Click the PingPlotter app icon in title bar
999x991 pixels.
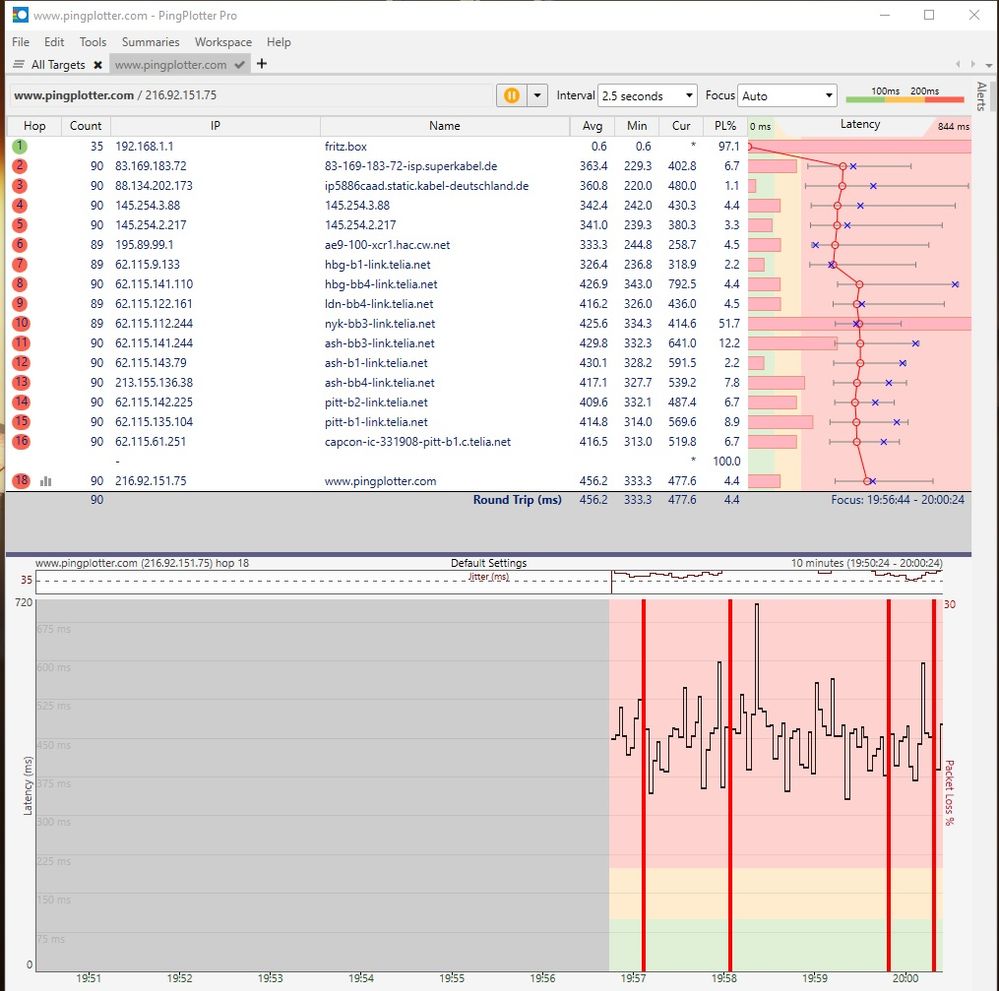[x=20, y=15]
